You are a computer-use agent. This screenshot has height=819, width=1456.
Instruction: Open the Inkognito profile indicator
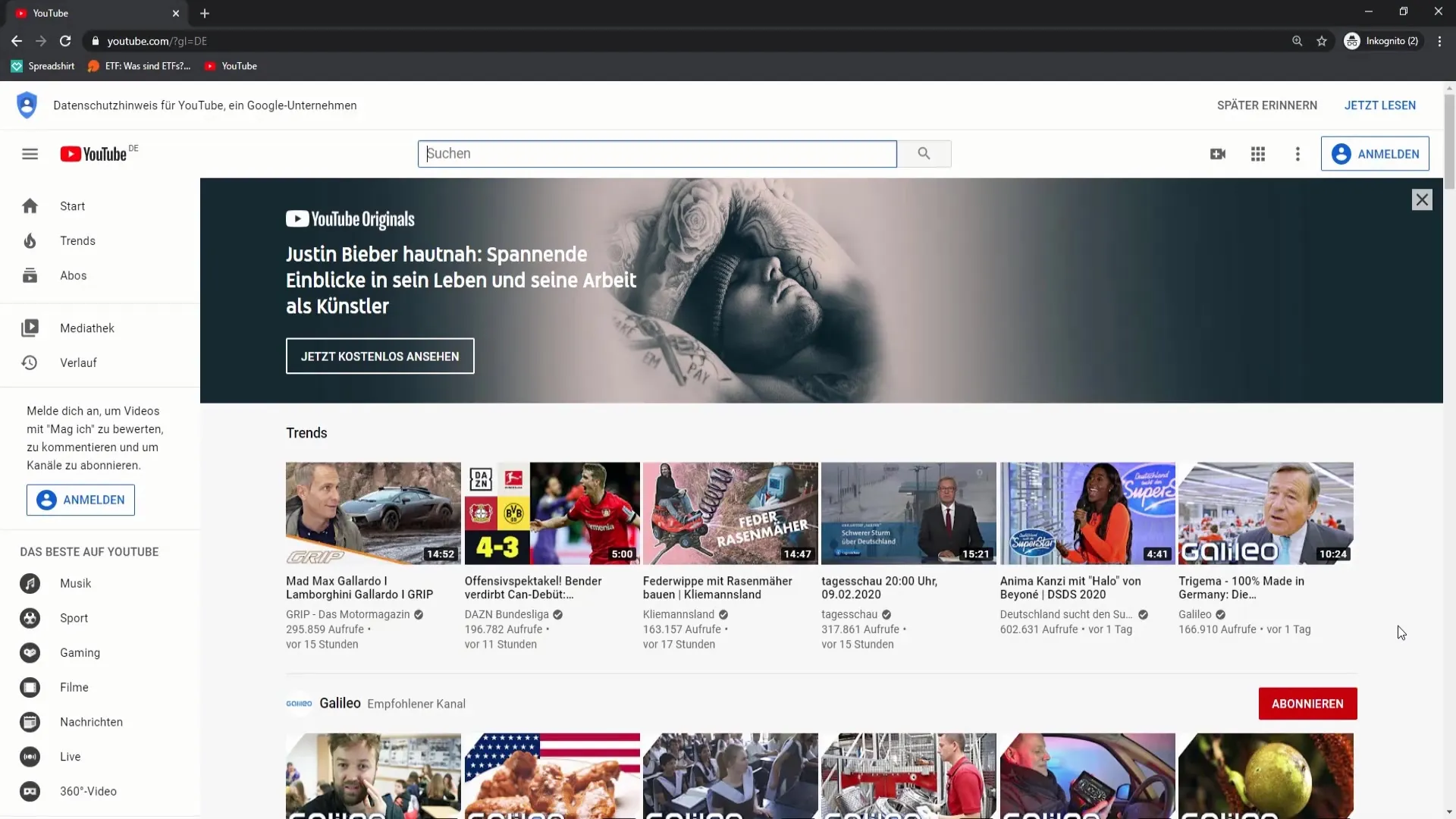click(1381, 41)
